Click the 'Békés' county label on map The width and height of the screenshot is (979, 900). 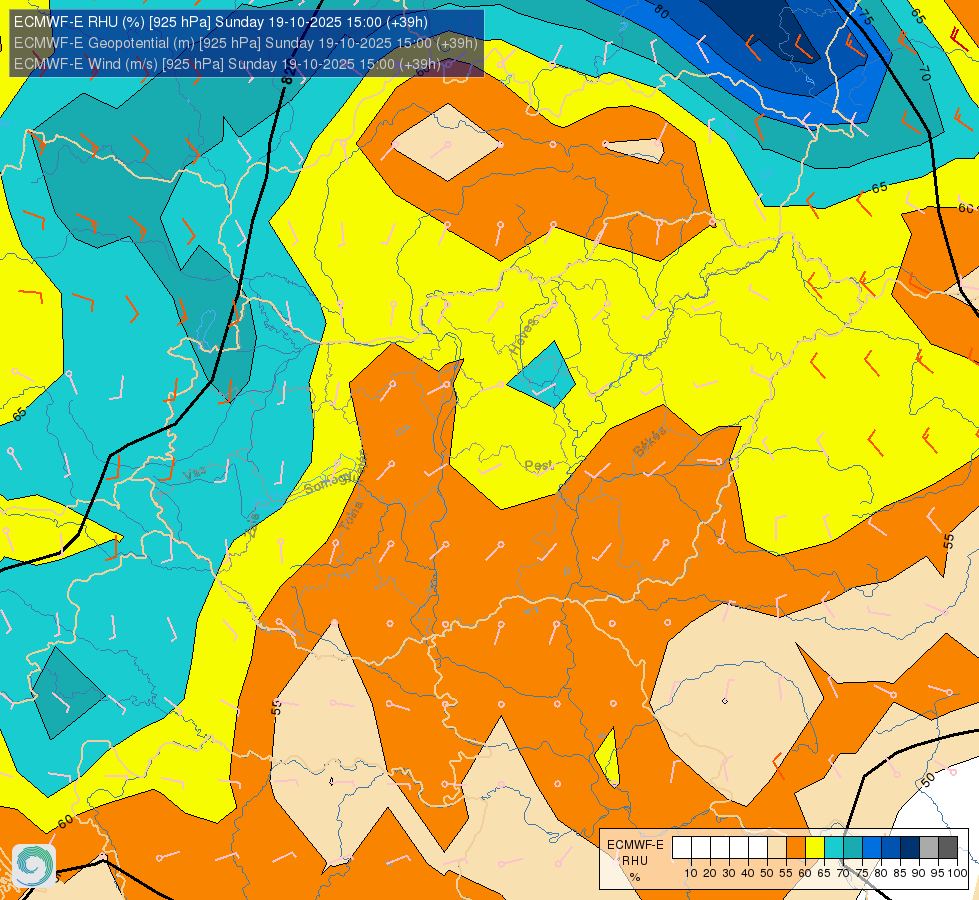650,442
